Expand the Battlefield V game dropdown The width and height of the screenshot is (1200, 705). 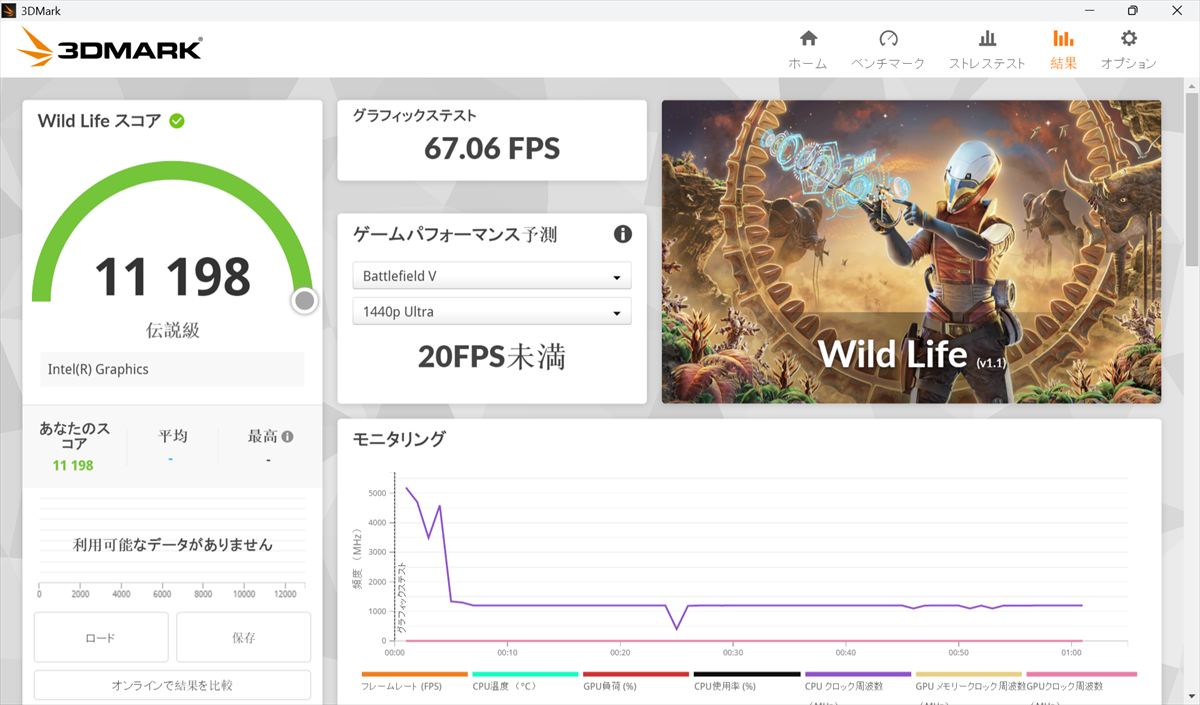491,276
